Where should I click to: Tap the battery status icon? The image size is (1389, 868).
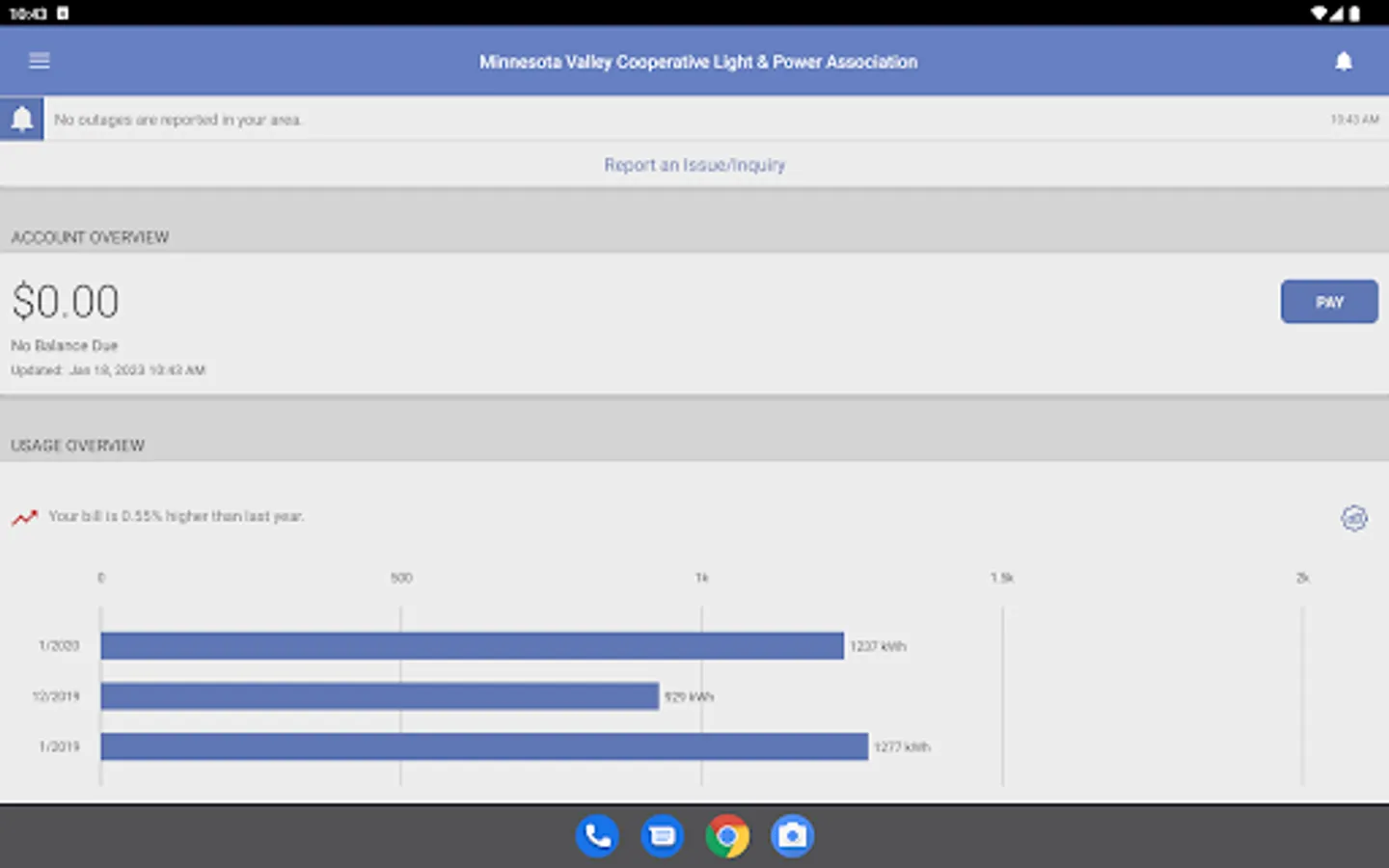(x=1354, y=14)
